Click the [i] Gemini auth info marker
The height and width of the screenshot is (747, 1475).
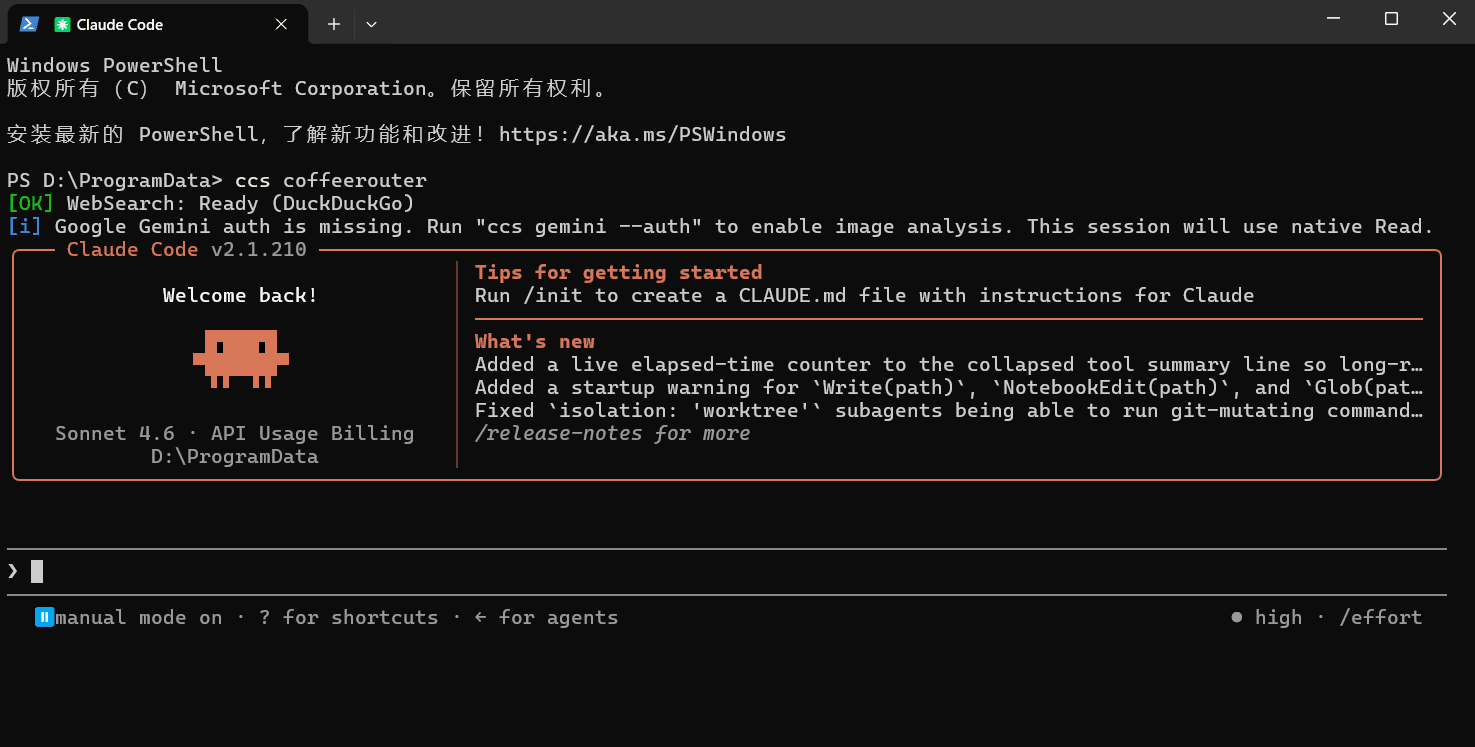click(x=25, y=226)
